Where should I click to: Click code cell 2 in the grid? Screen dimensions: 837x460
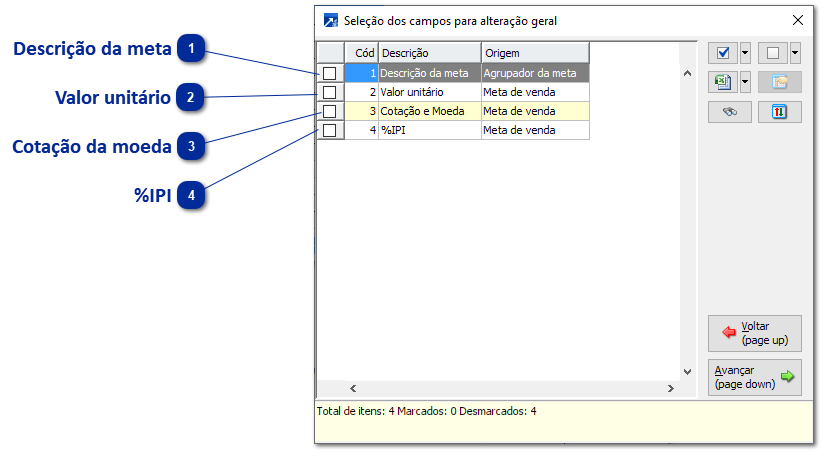pos(361,92)
